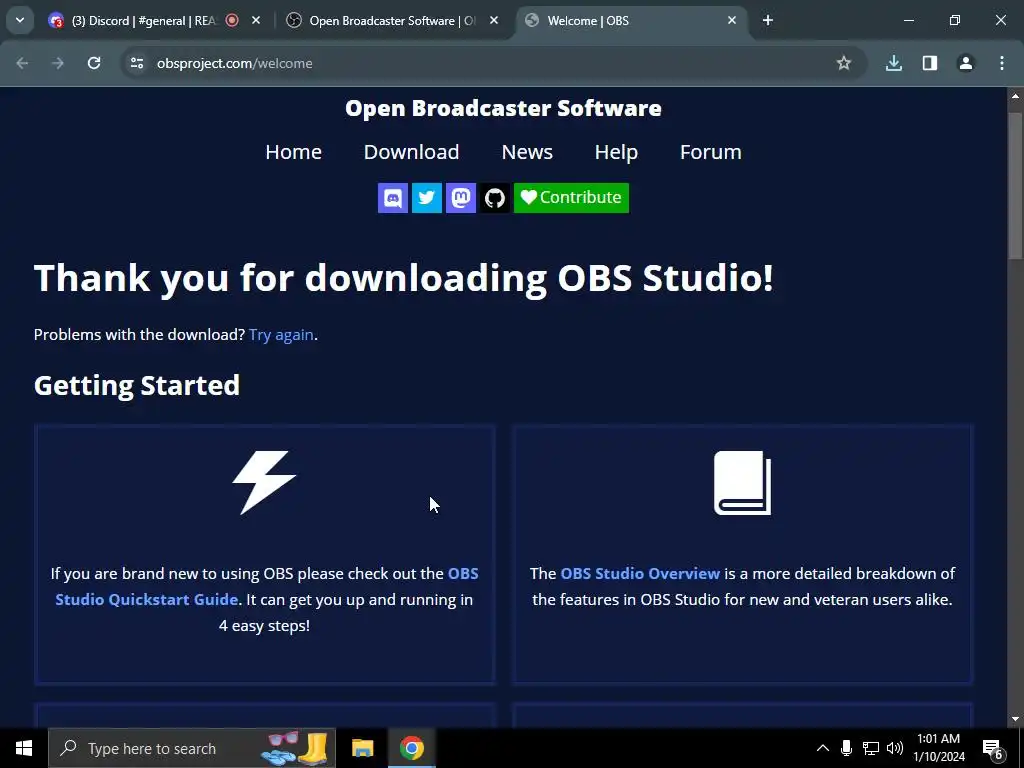The width and height of the screenshot is (1024, 768).
Task: Open the Mastodon social icon link
Action: point(460,197)
